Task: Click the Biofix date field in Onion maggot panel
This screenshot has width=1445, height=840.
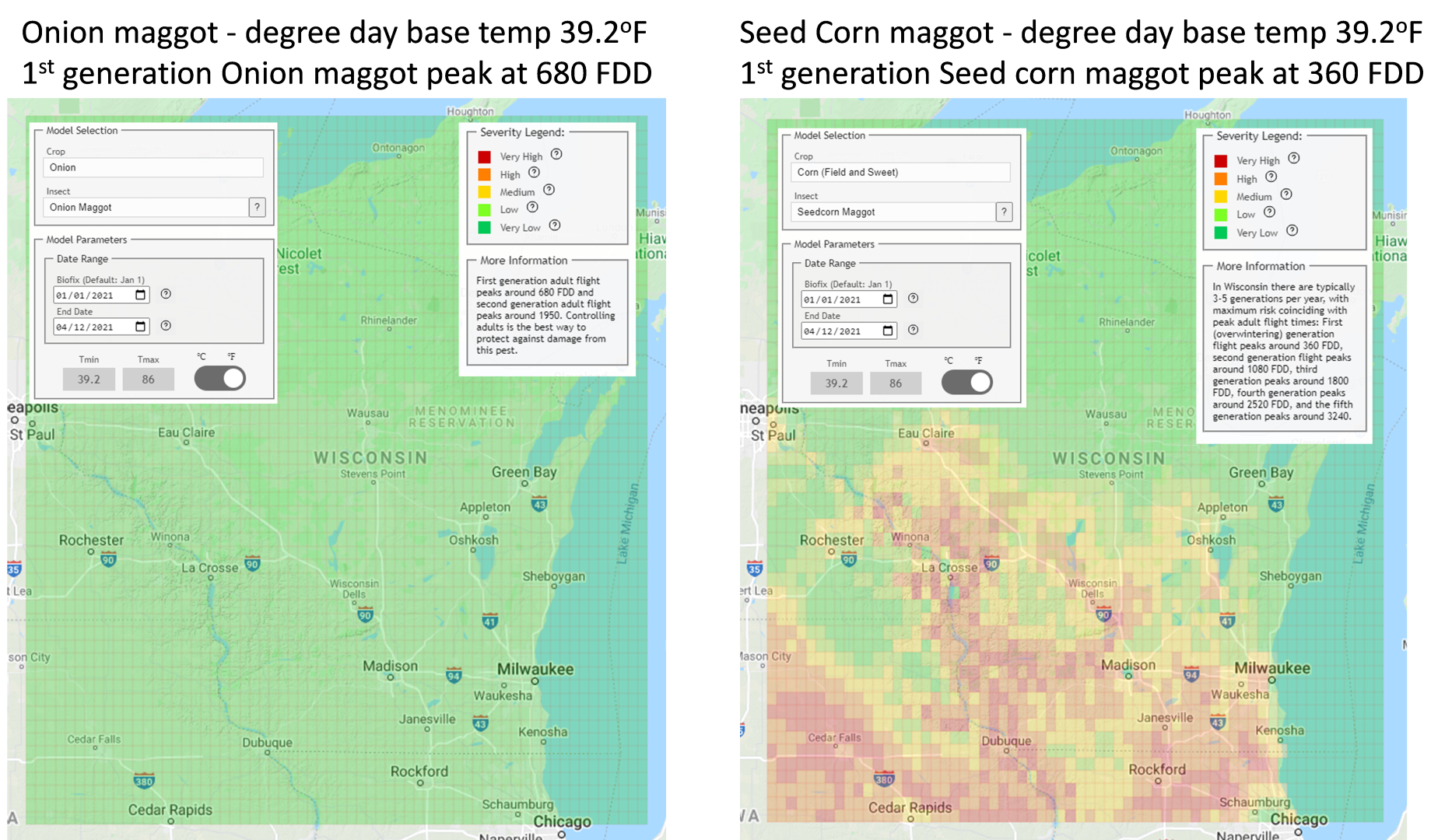Action: tap(101, 295)
